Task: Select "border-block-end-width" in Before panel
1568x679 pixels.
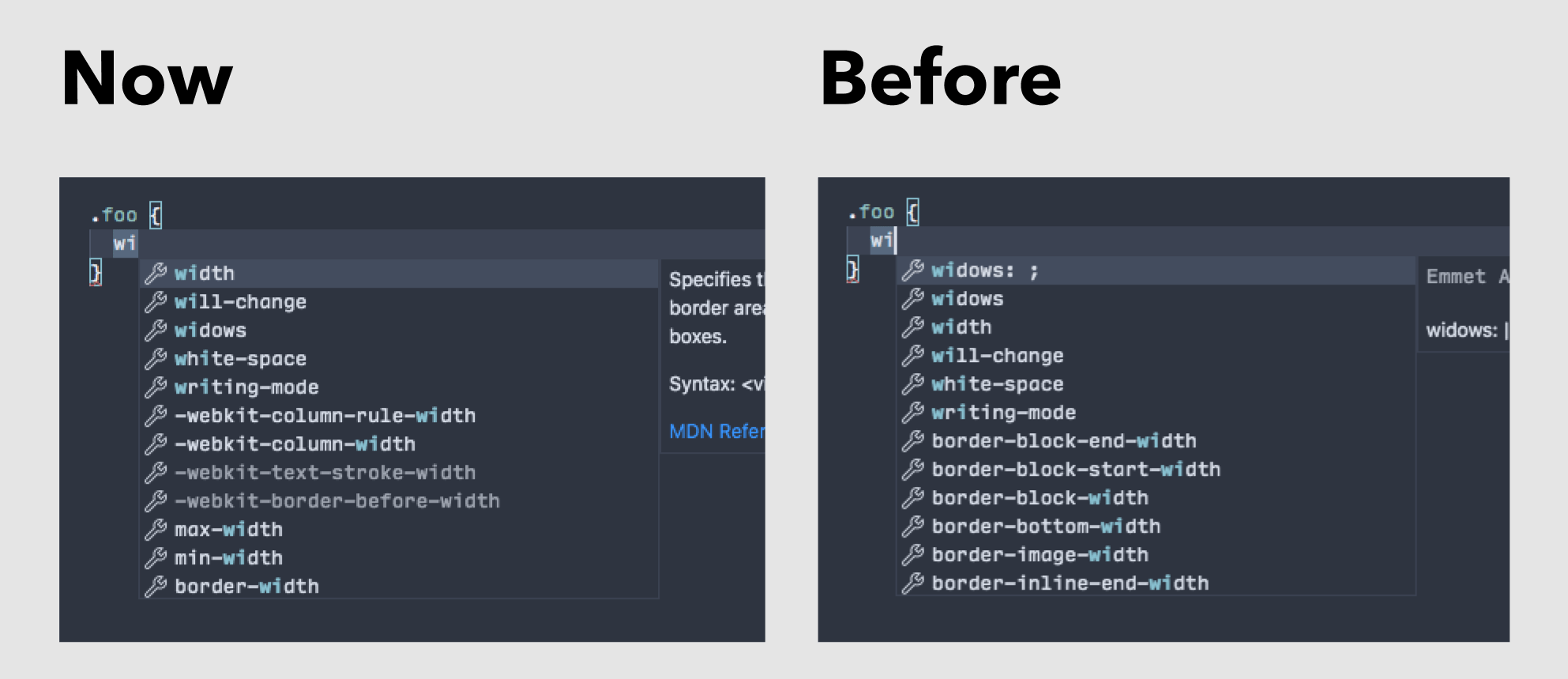Action: pyautogui.click(x=1062, y=440)
